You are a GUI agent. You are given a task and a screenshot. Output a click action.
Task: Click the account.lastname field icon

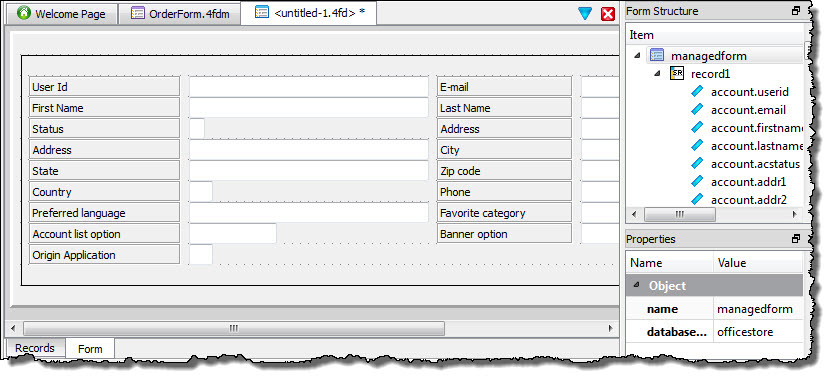click(x=697, y=145)
